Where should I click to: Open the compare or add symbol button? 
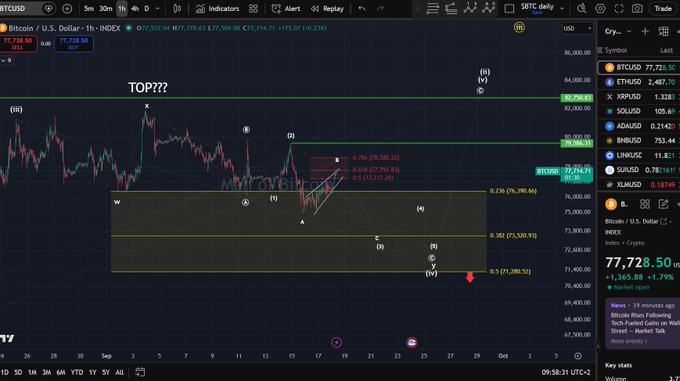(x=67, y=8)
